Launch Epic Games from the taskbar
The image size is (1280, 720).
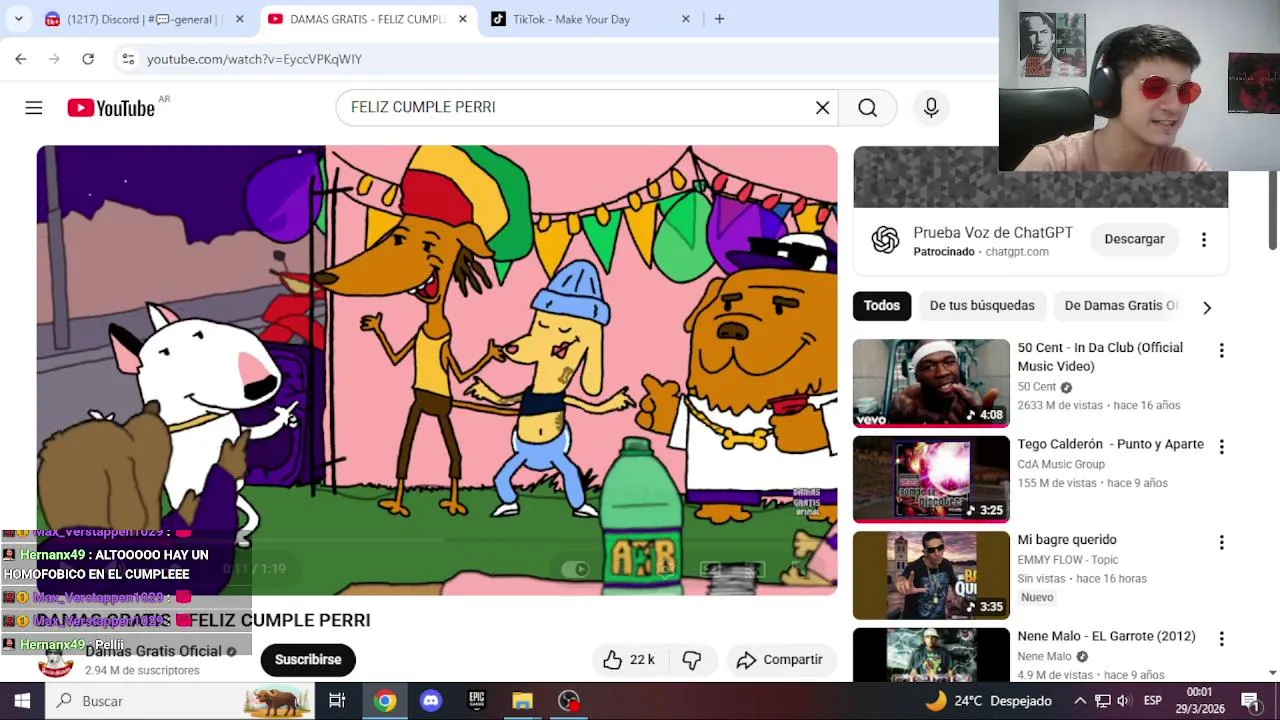pyautogui.click(x=477, y=701)
